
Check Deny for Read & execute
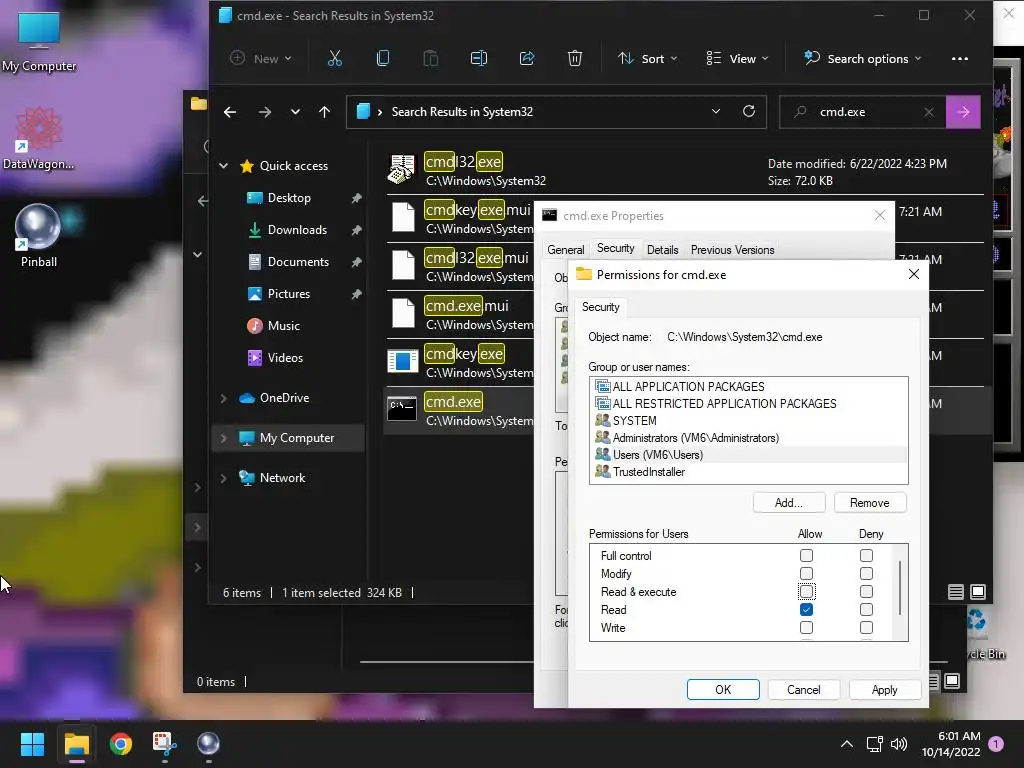pos(866,592)
